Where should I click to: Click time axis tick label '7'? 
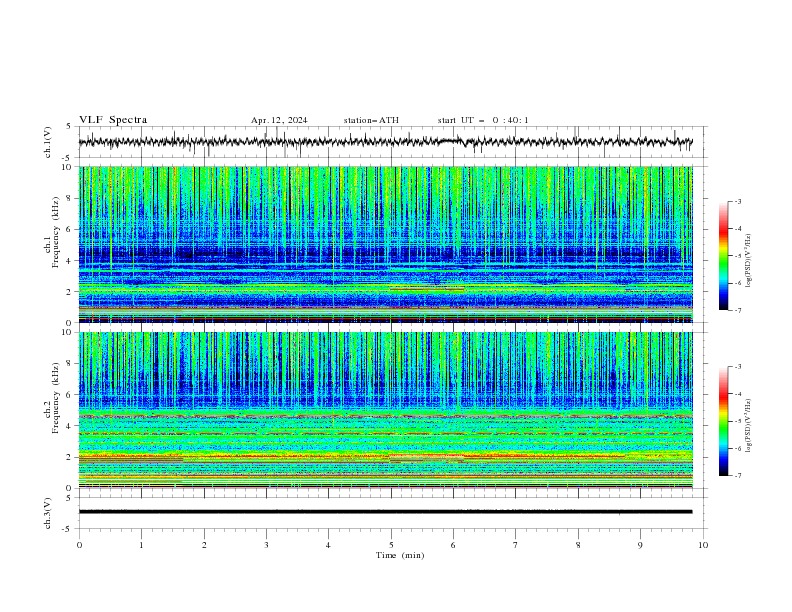click(516, 545)
